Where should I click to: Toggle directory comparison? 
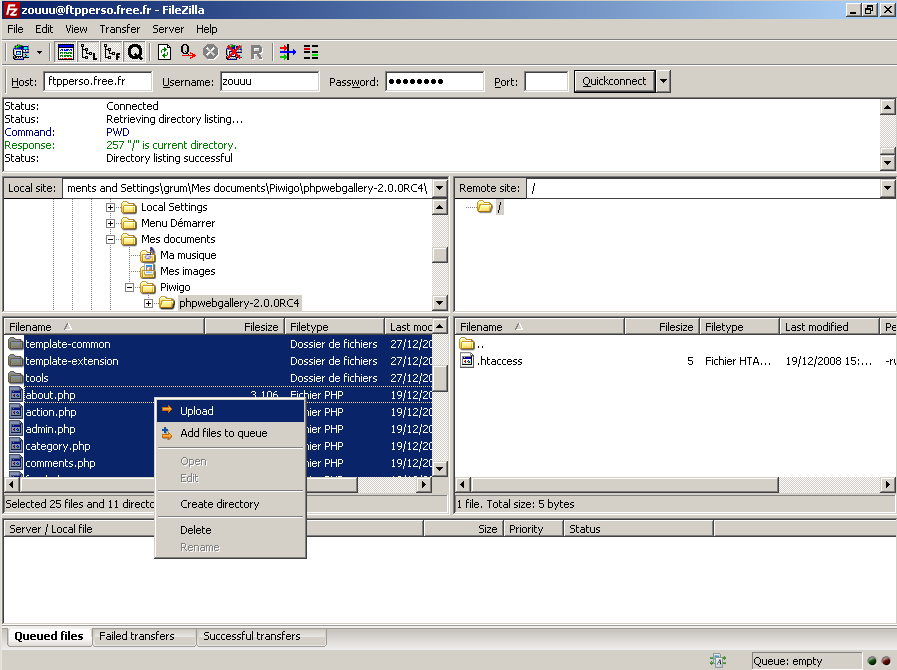point(311,53)
